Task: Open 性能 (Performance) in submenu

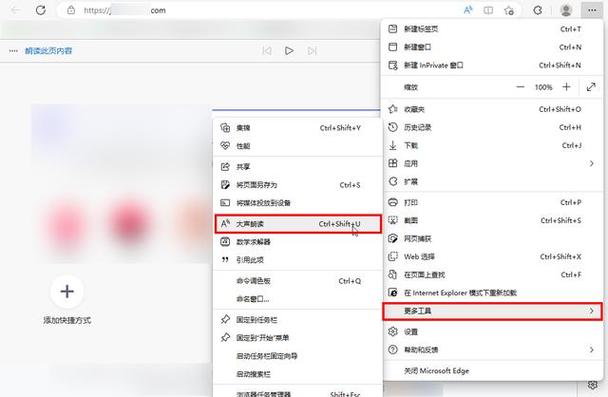Action: click(298, 146)
